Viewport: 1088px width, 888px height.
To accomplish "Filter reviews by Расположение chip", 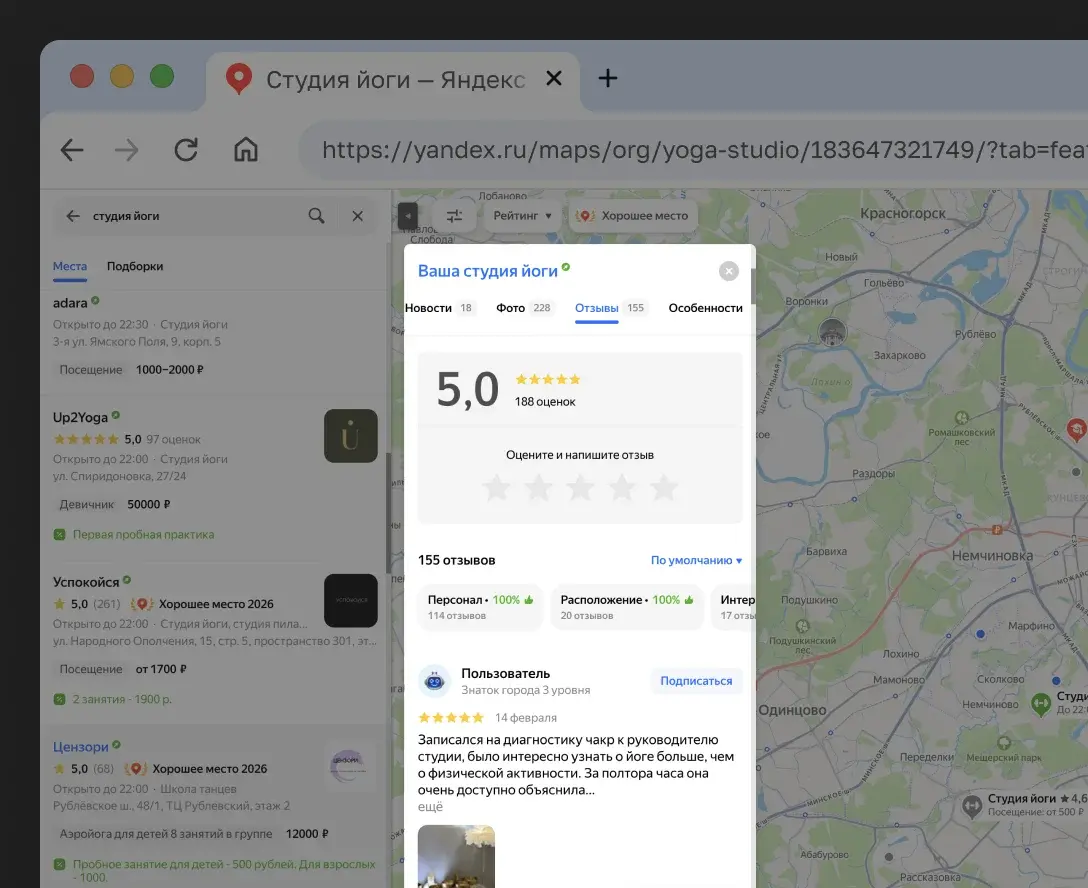I will click(627, 607).
